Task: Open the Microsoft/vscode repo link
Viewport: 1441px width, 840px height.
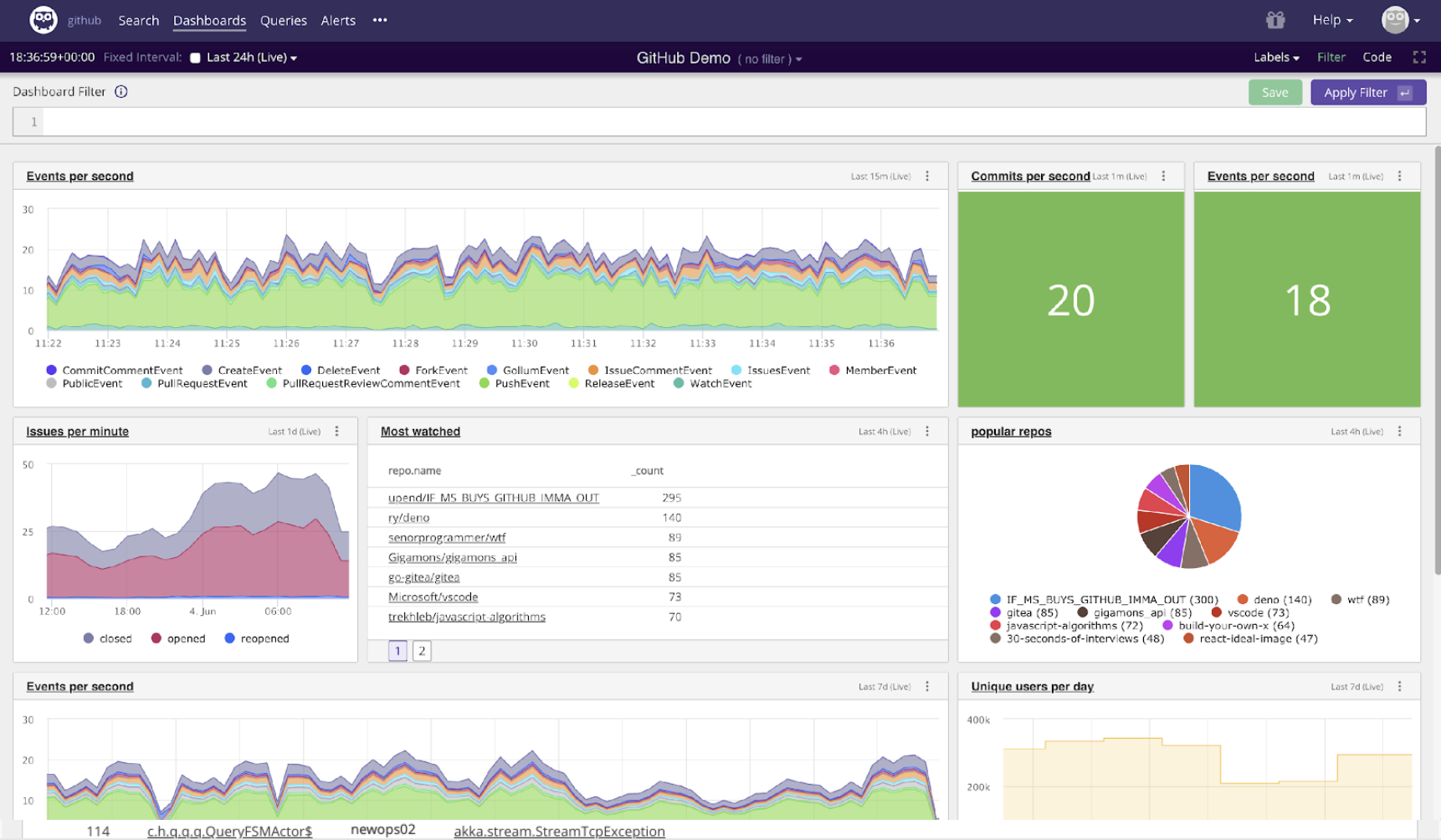Action: [x=433, y=597]
